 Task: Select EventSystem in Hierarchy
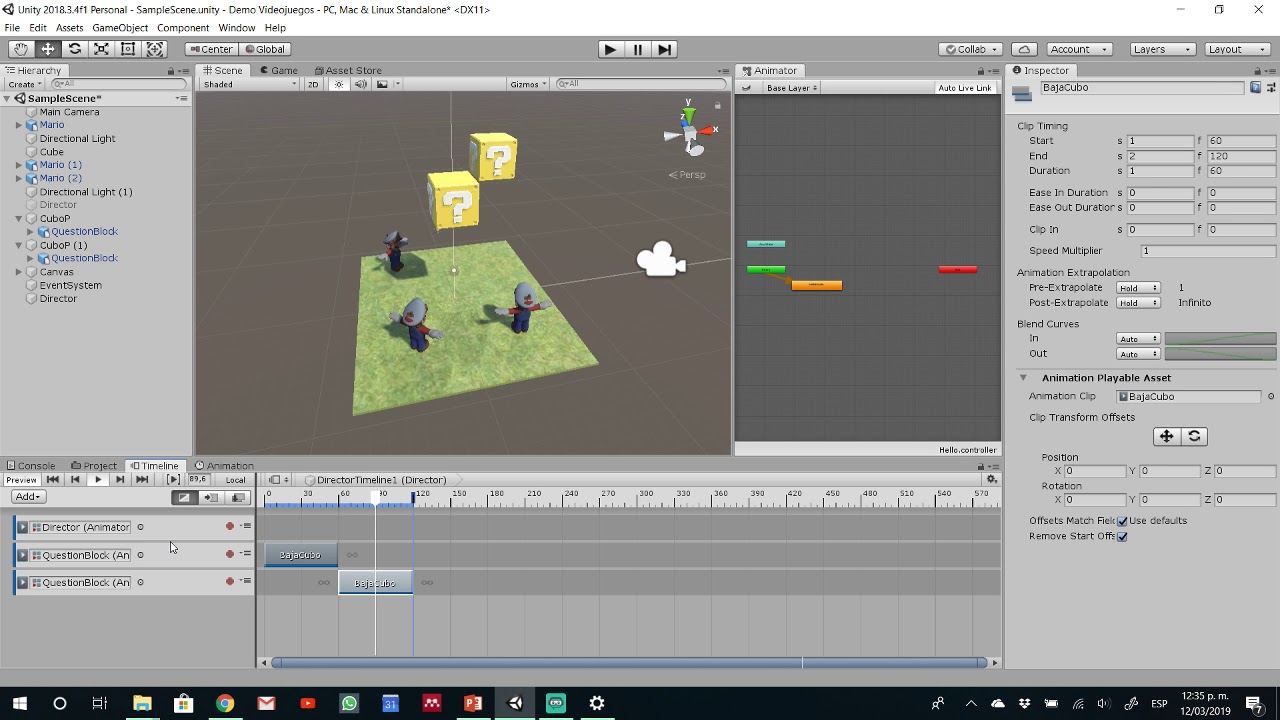(70, 285)
